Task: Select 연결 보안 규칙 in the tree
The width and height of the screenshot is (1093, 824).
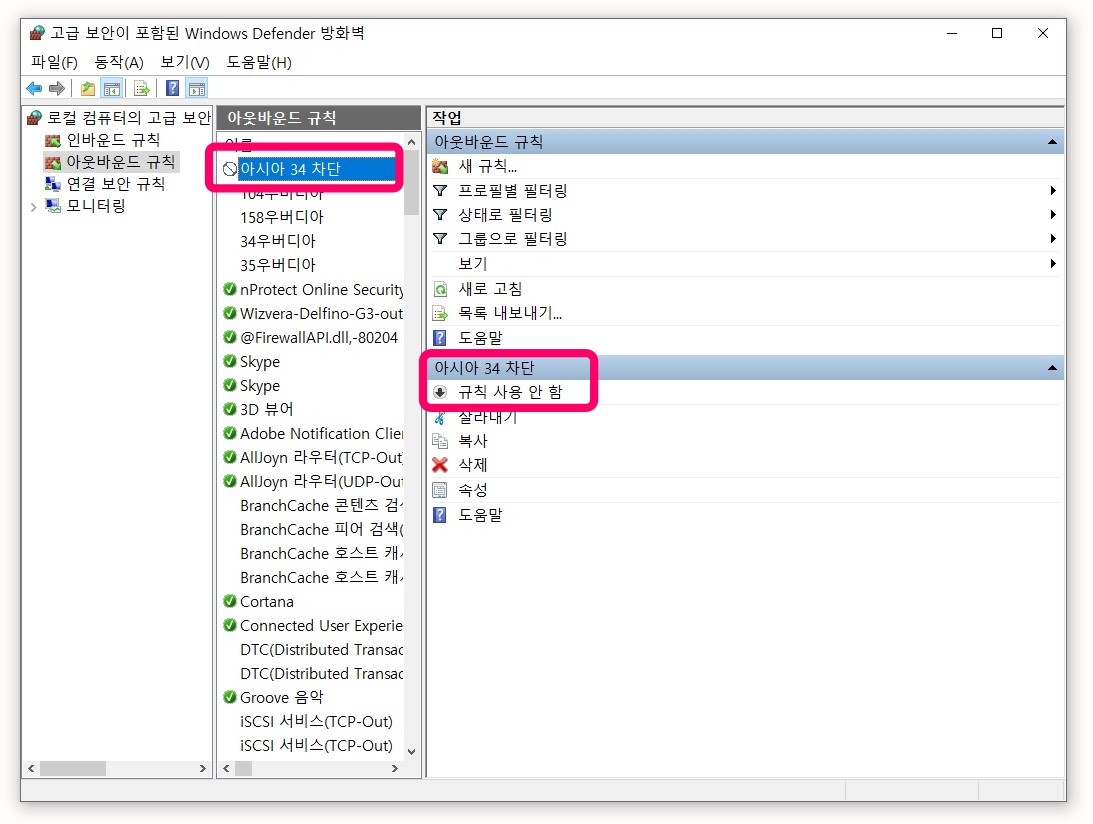Action: coord(116,184)
